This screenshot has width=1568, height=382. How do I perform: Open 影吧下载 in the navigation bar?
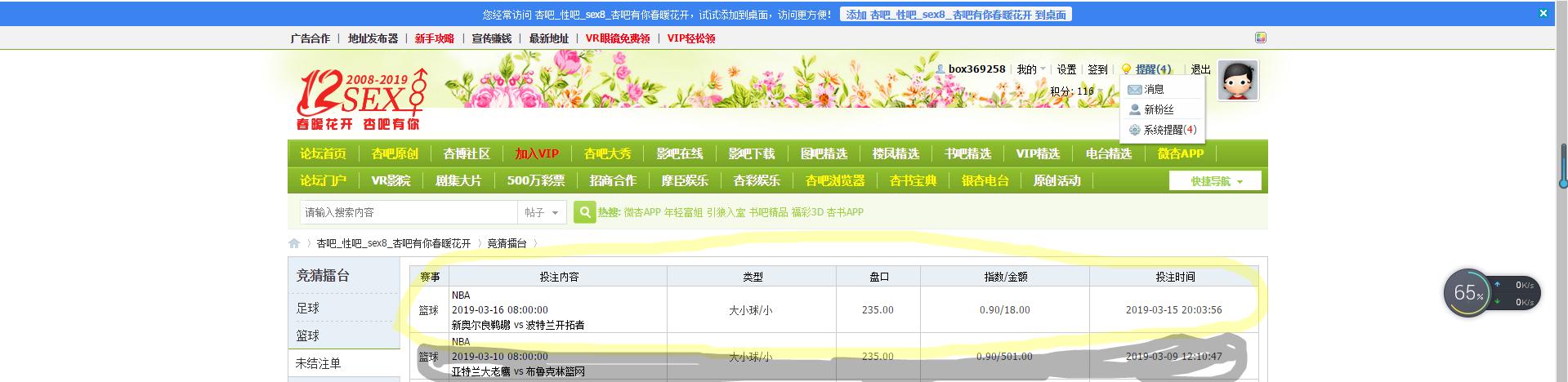click(752, 153)
